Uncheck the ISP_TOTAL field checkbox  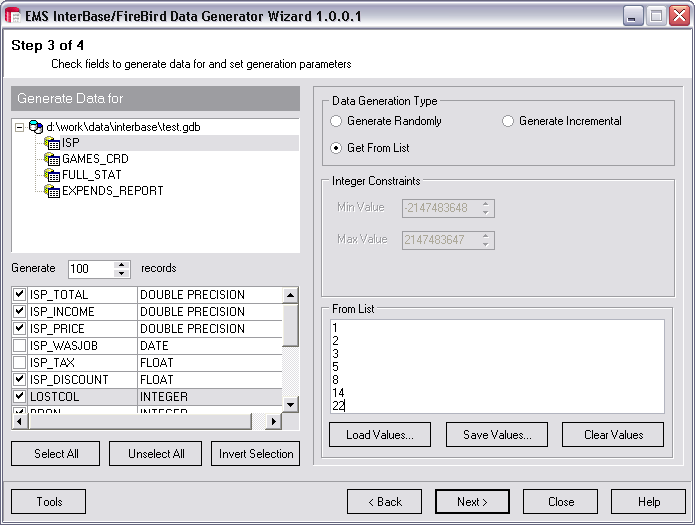[19, 294]
